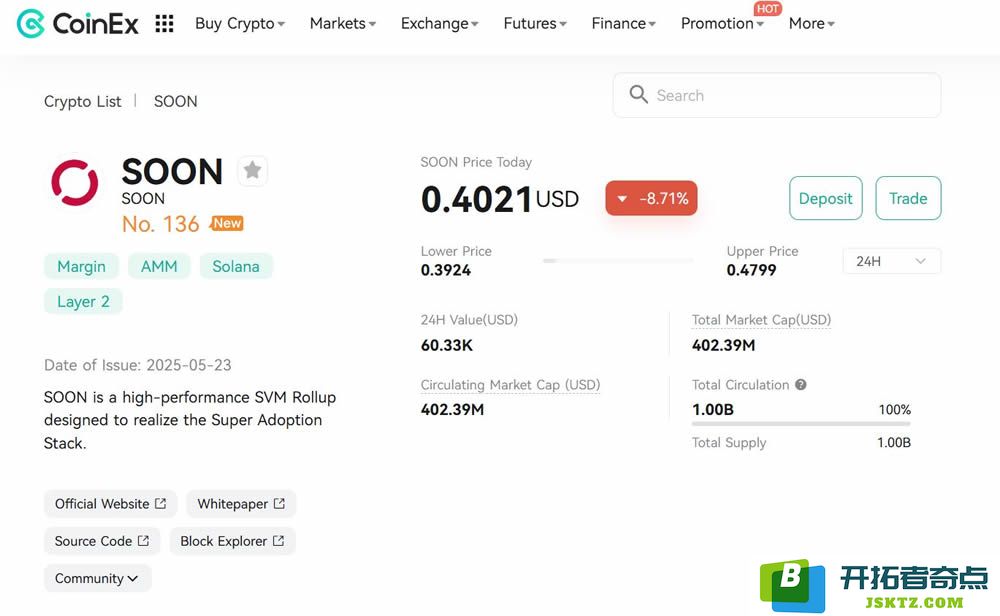Open the Finance dropdown
1000x616 pixels.
pos(624,24)
